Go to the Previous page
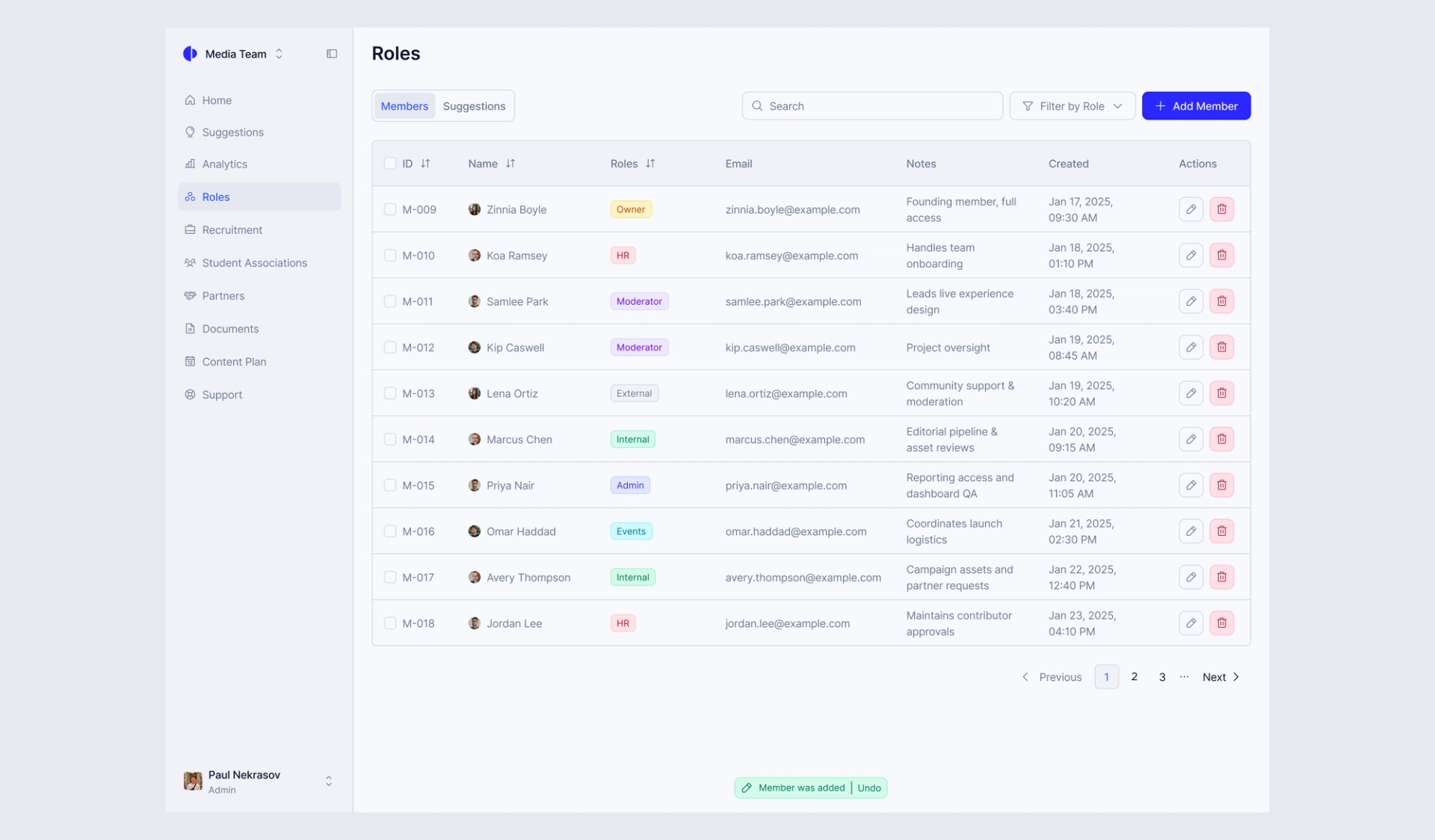The height and width of the screenshot is (840, 1435). pos(1052,677)
